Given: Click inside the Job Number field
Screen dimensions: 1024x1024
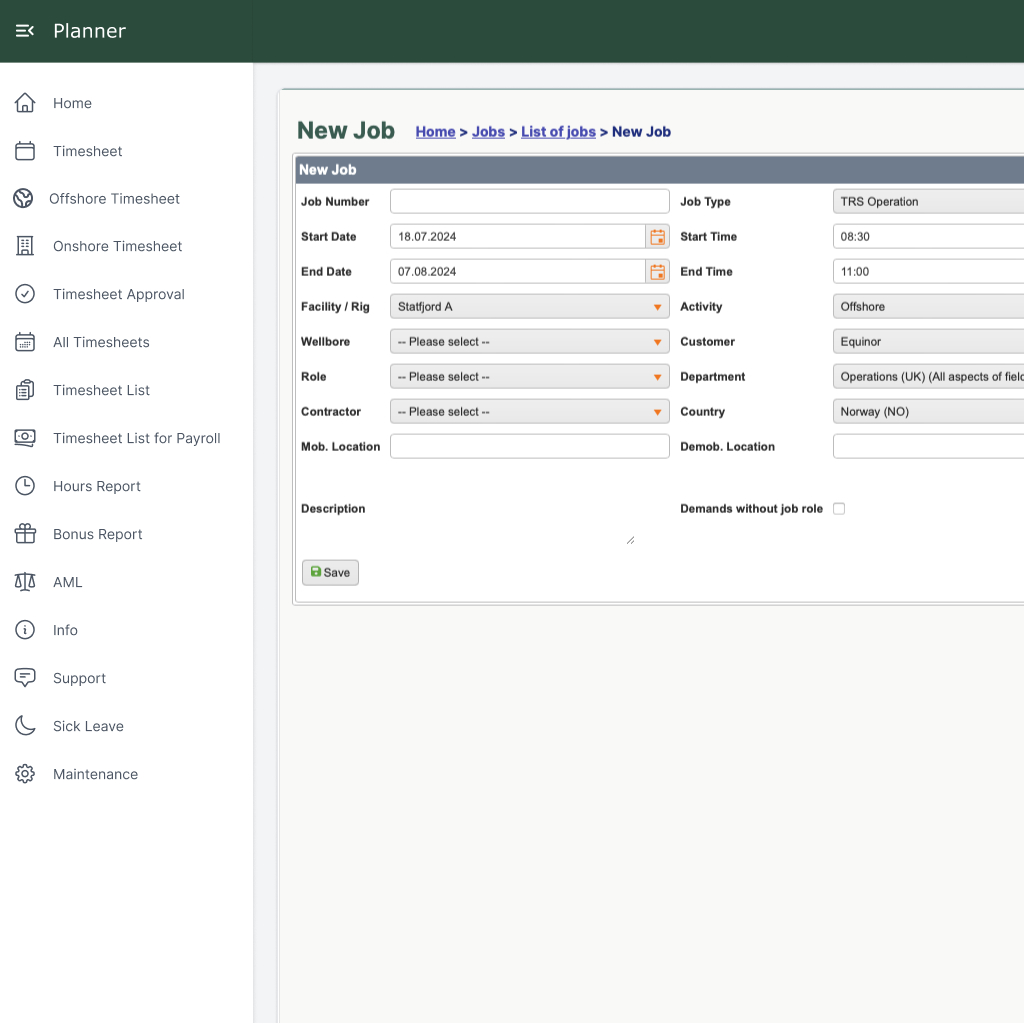Looking at the screenshot, I should (529, 201).
